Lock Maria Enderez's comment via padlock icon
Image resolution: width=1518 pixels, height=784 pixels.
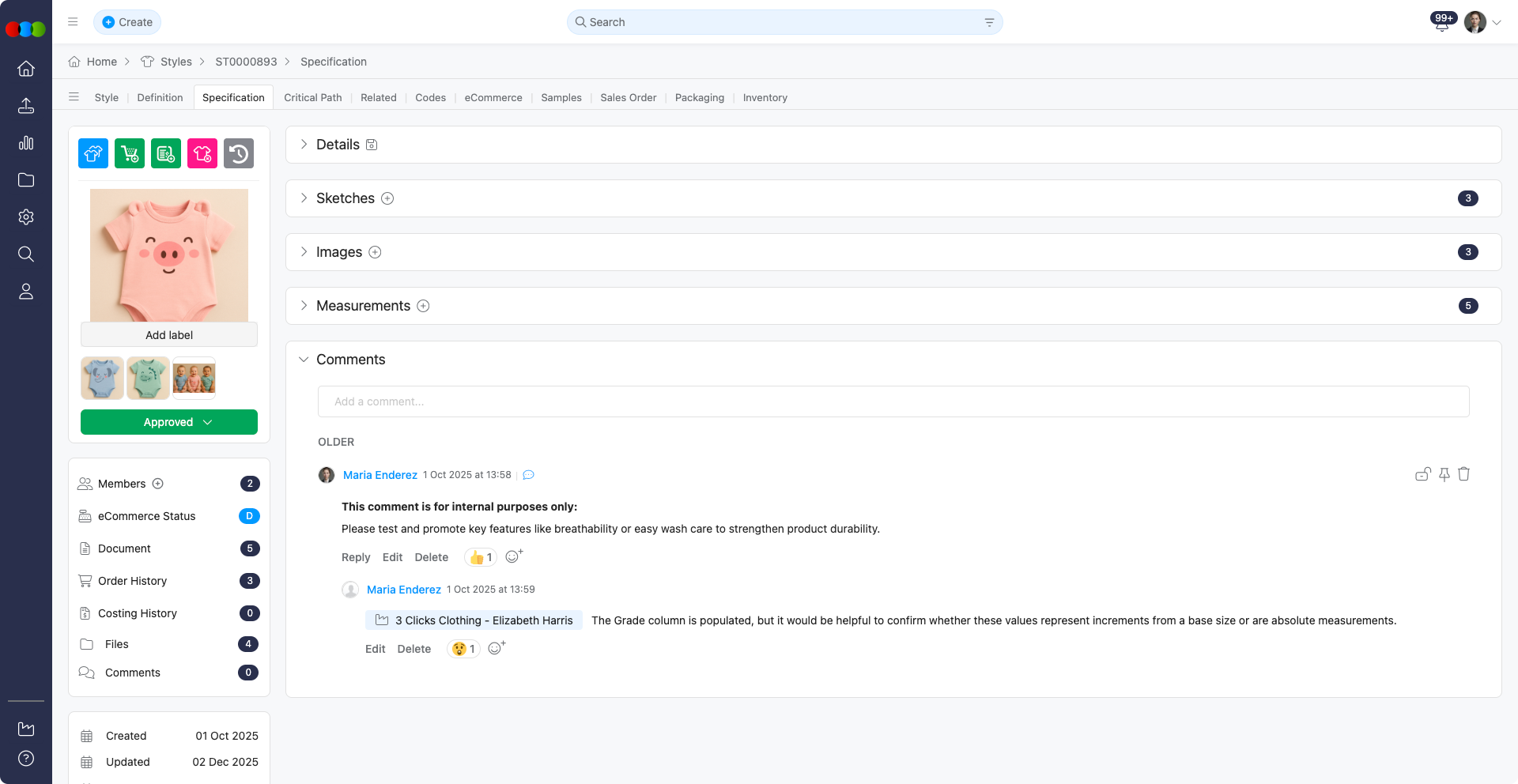point(1422,474)
